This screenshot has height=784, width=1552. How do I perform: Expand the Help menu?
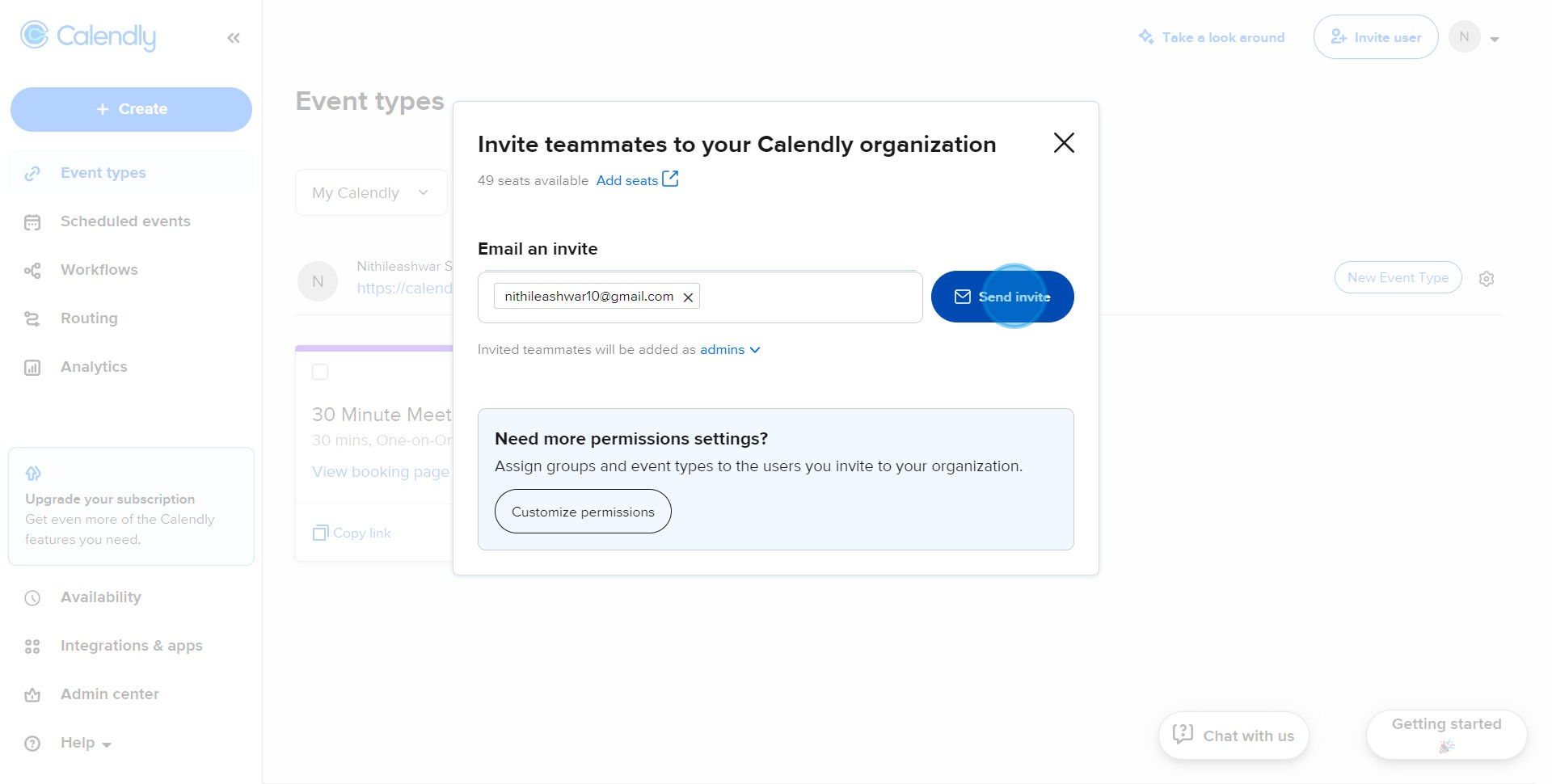click(86, 743)
